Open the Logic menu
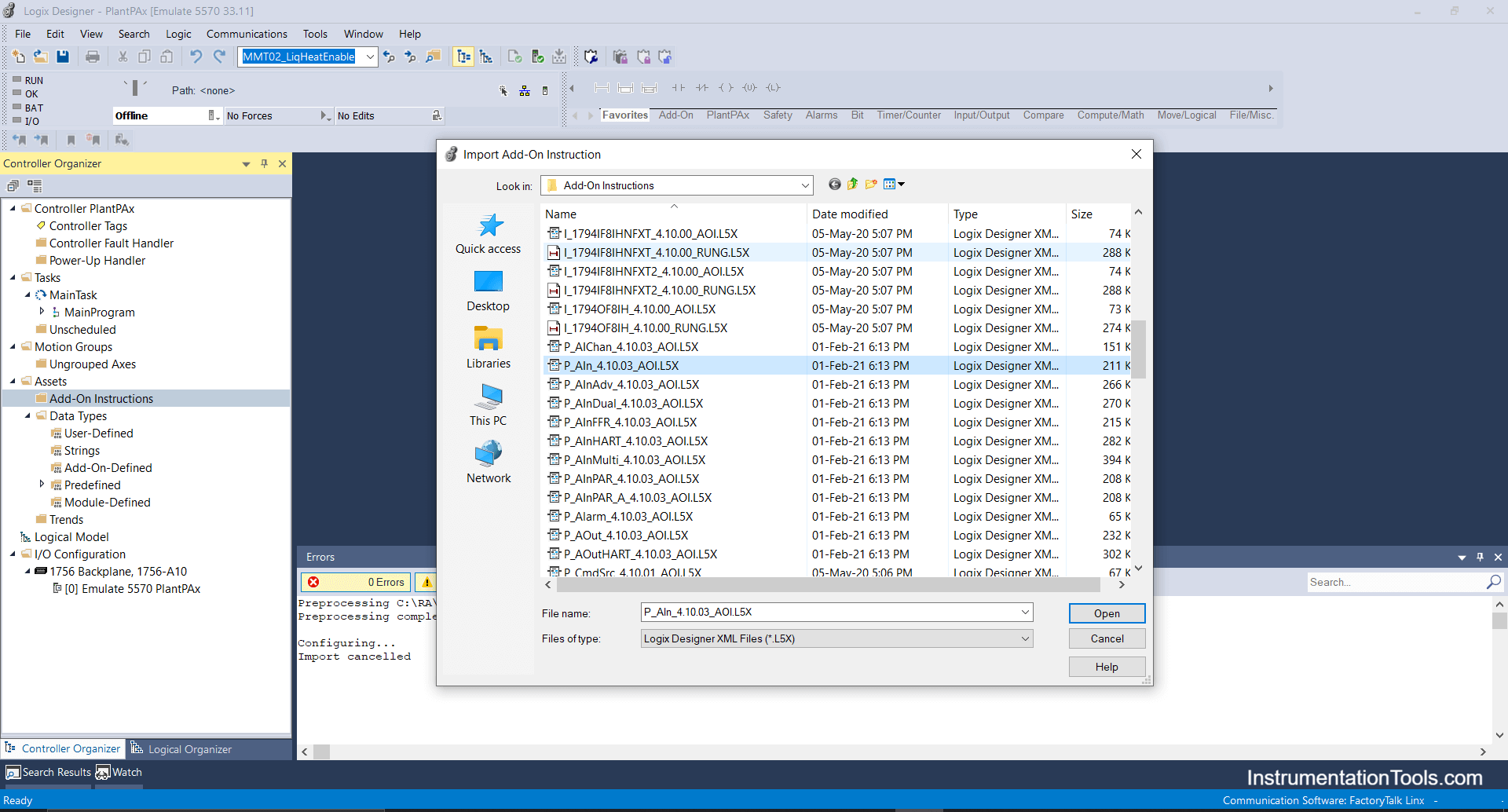Viewport: 1508px width, 812px height. coord(178,34)
